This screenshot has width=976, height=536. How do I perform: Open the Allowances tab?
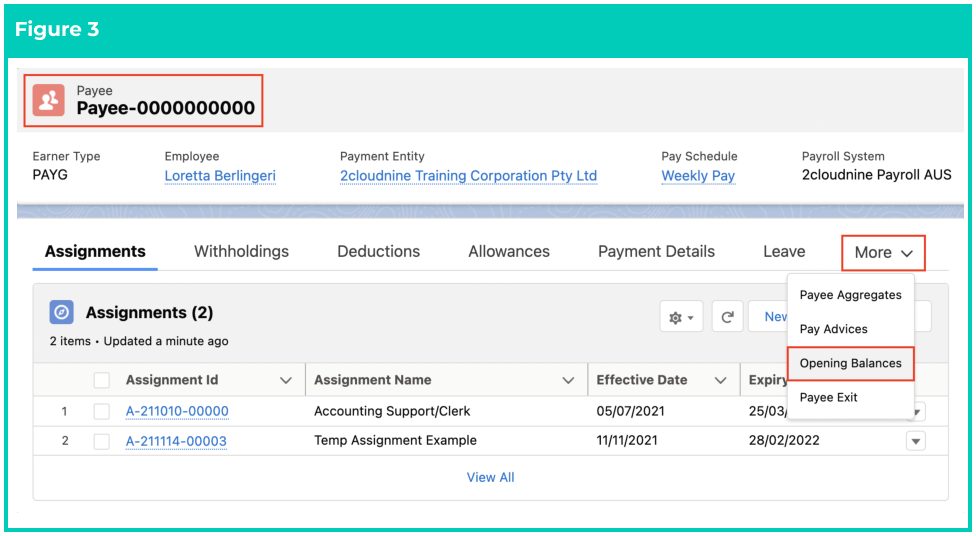click(x=509, y=252)
